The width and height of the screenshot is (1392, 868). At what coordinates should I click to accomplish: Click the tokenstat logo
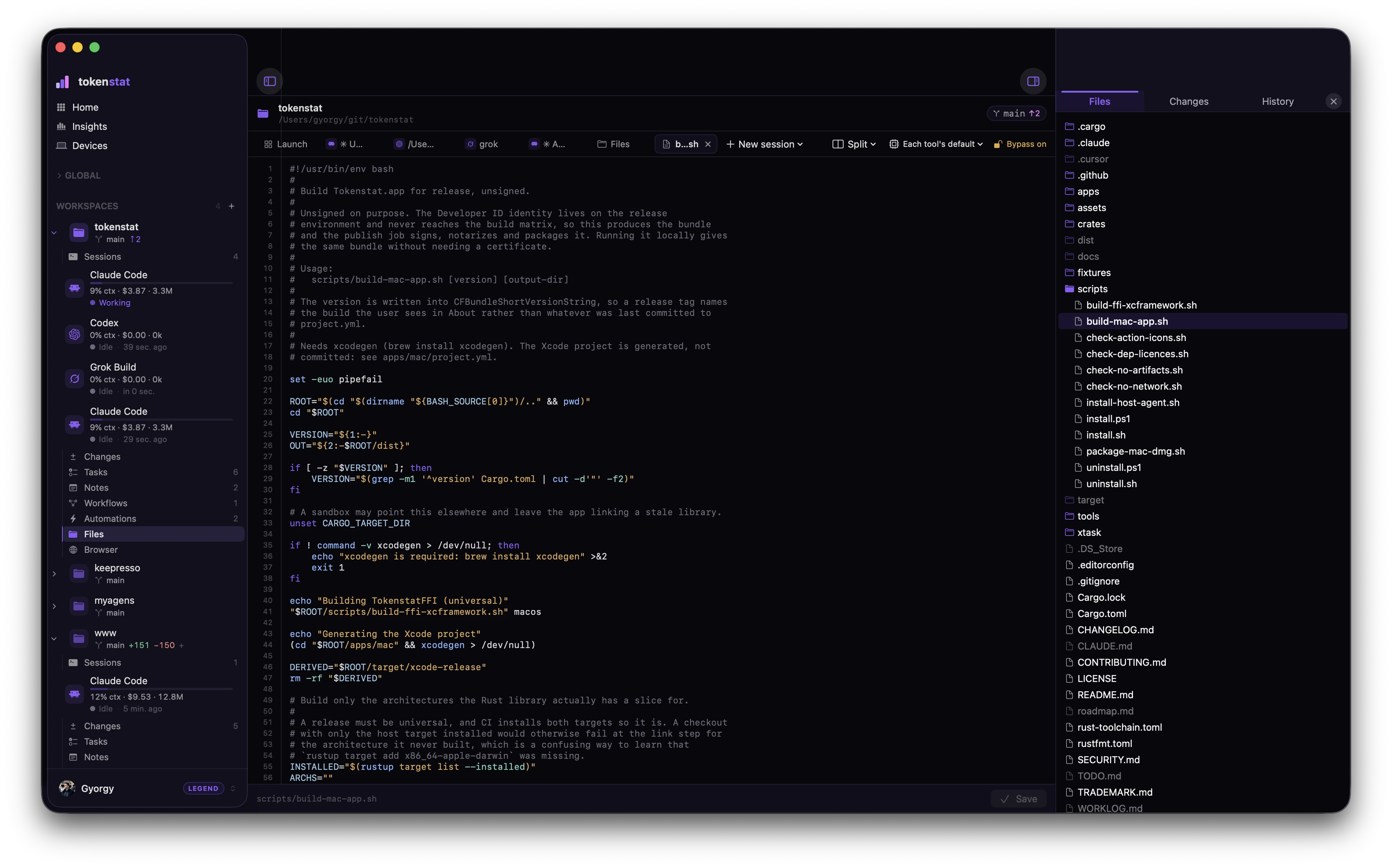[93, 82]
